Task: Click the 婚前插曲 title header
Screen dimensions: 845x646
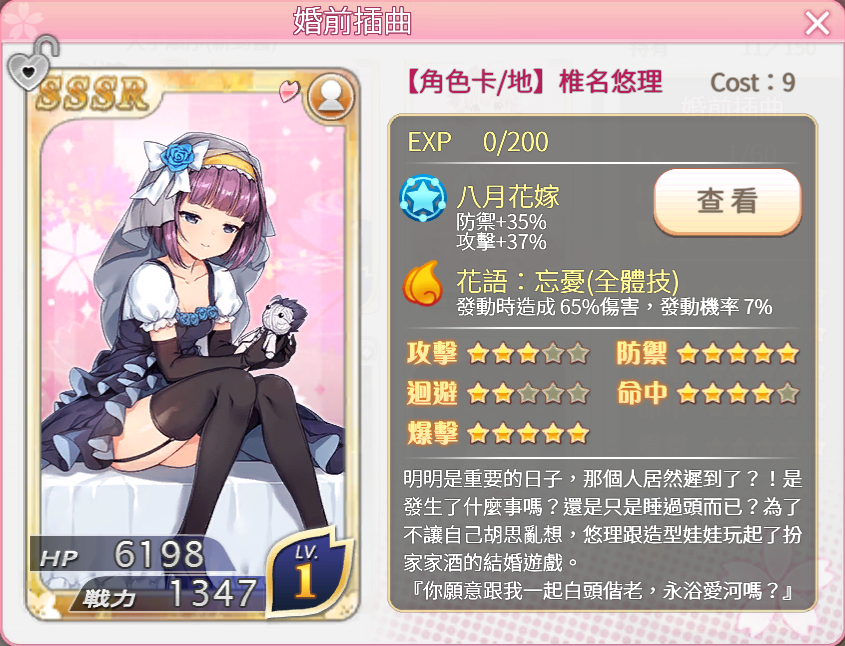Action: [352, 22]
